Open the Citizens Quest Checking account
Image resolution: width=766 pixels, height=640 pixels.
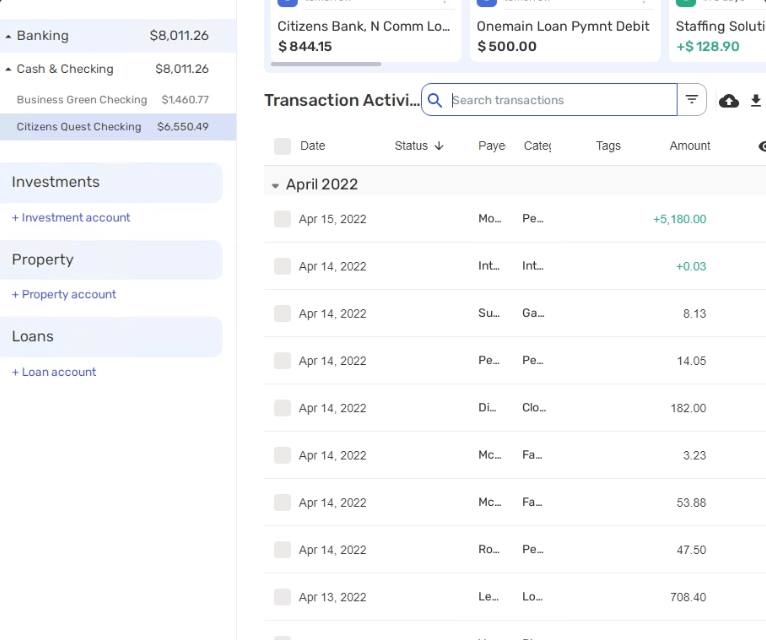tap(118, 127)
